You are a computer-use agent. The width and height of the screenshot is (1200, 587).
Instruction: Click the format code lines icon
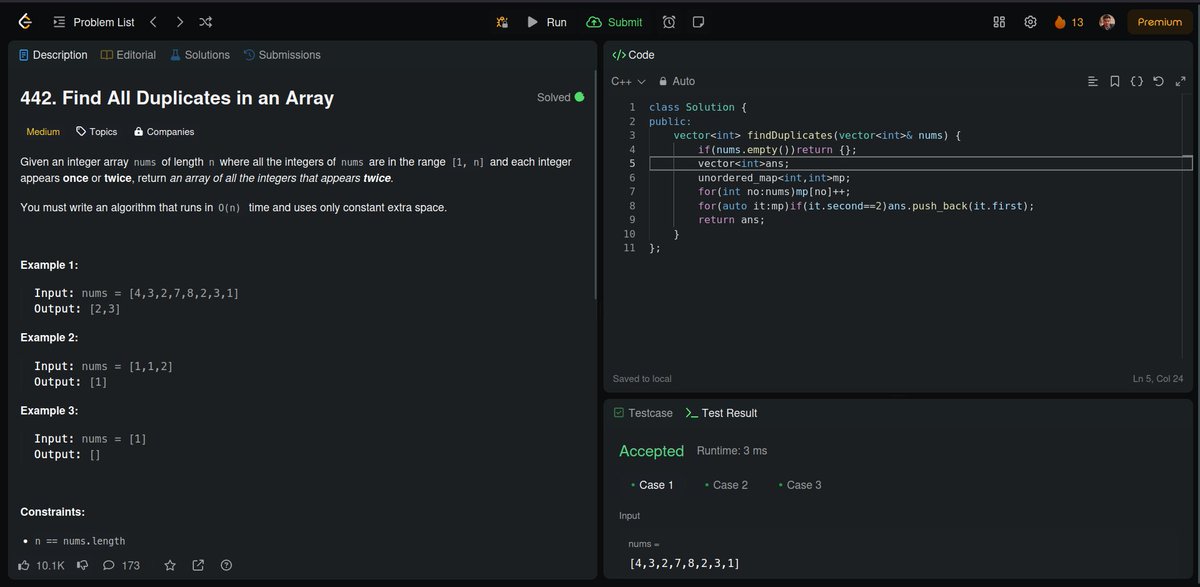click(x=1092, y=81)
